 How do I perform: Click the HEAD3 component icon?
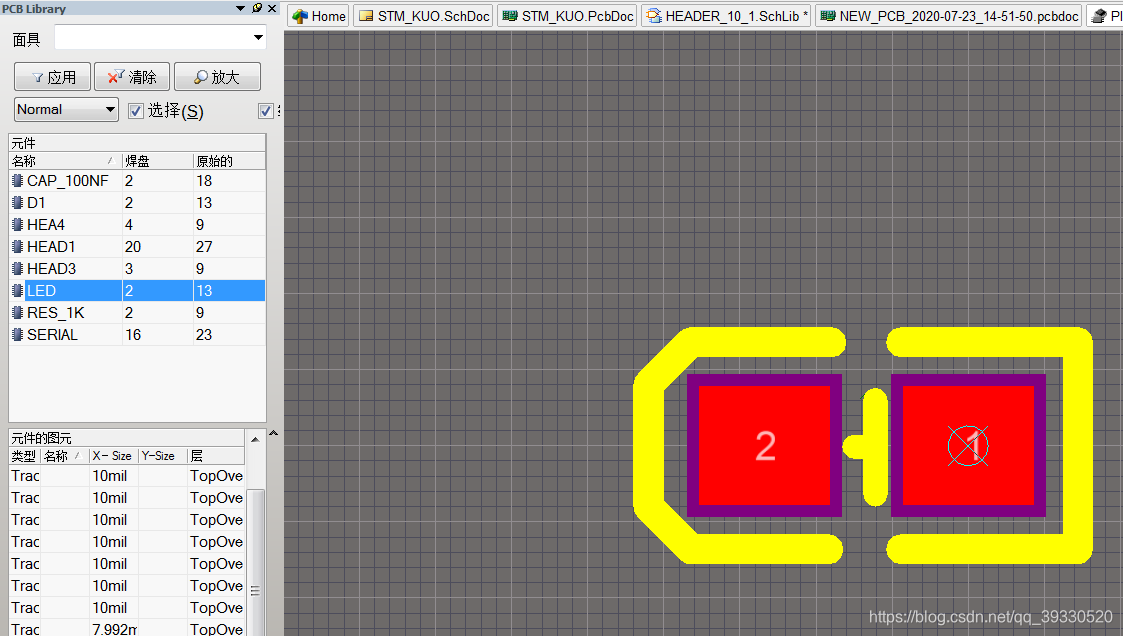18,269
